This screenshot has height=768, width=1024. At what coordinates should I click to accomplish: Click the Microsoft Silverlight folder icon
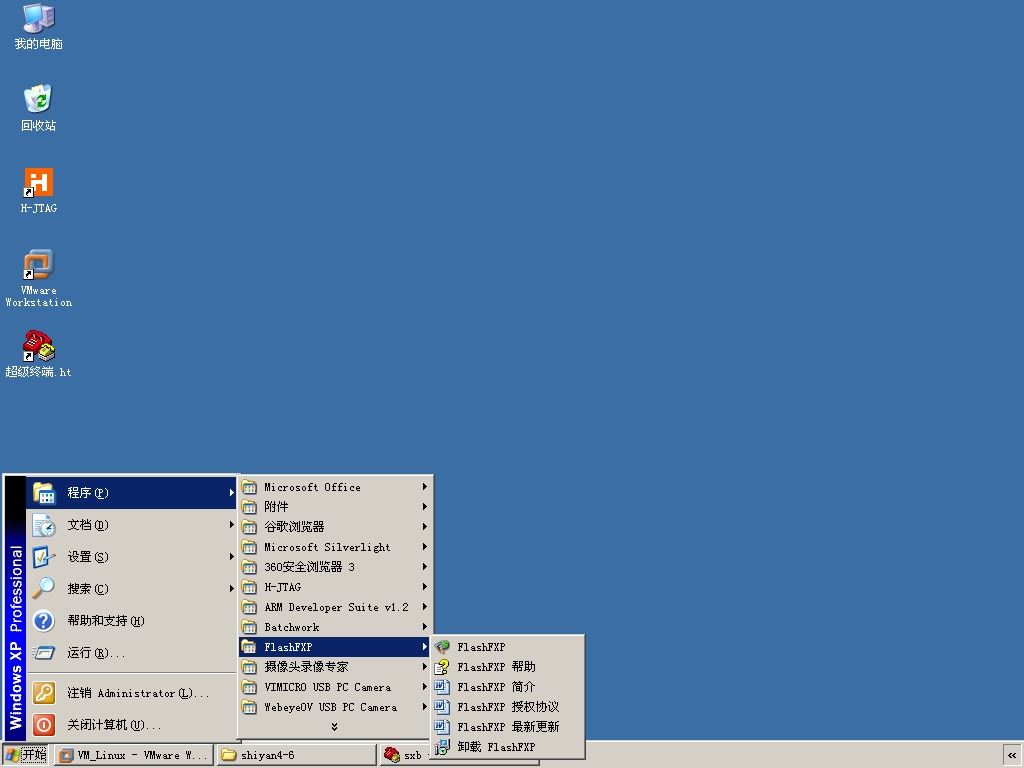(249, 547)
